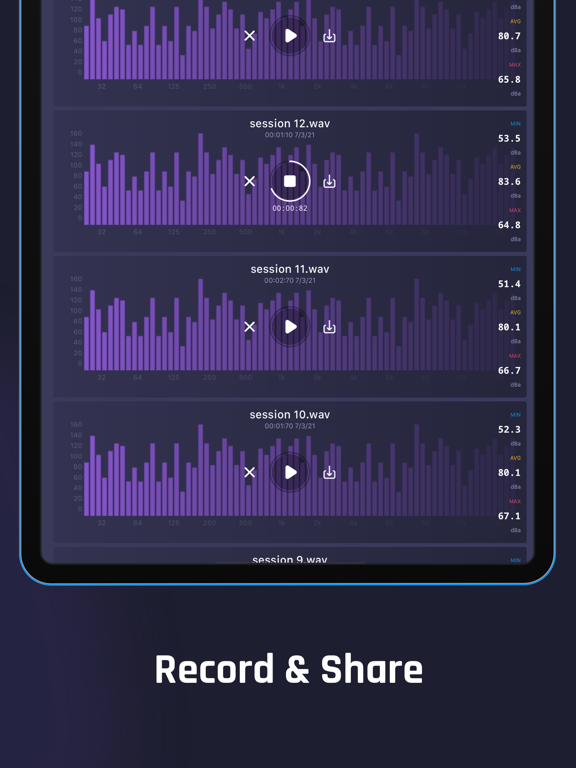The height and width of the screenshot is (768, 576).
Task: Delete session 12.wav with its X icon
Action: pyautogui.click(x=250, y=181)
